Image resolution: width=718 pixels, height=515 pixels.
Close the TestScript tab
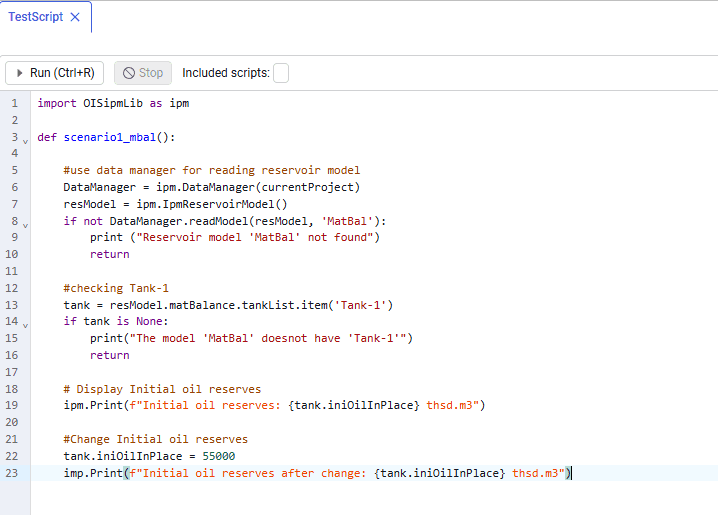coord(75,17)
